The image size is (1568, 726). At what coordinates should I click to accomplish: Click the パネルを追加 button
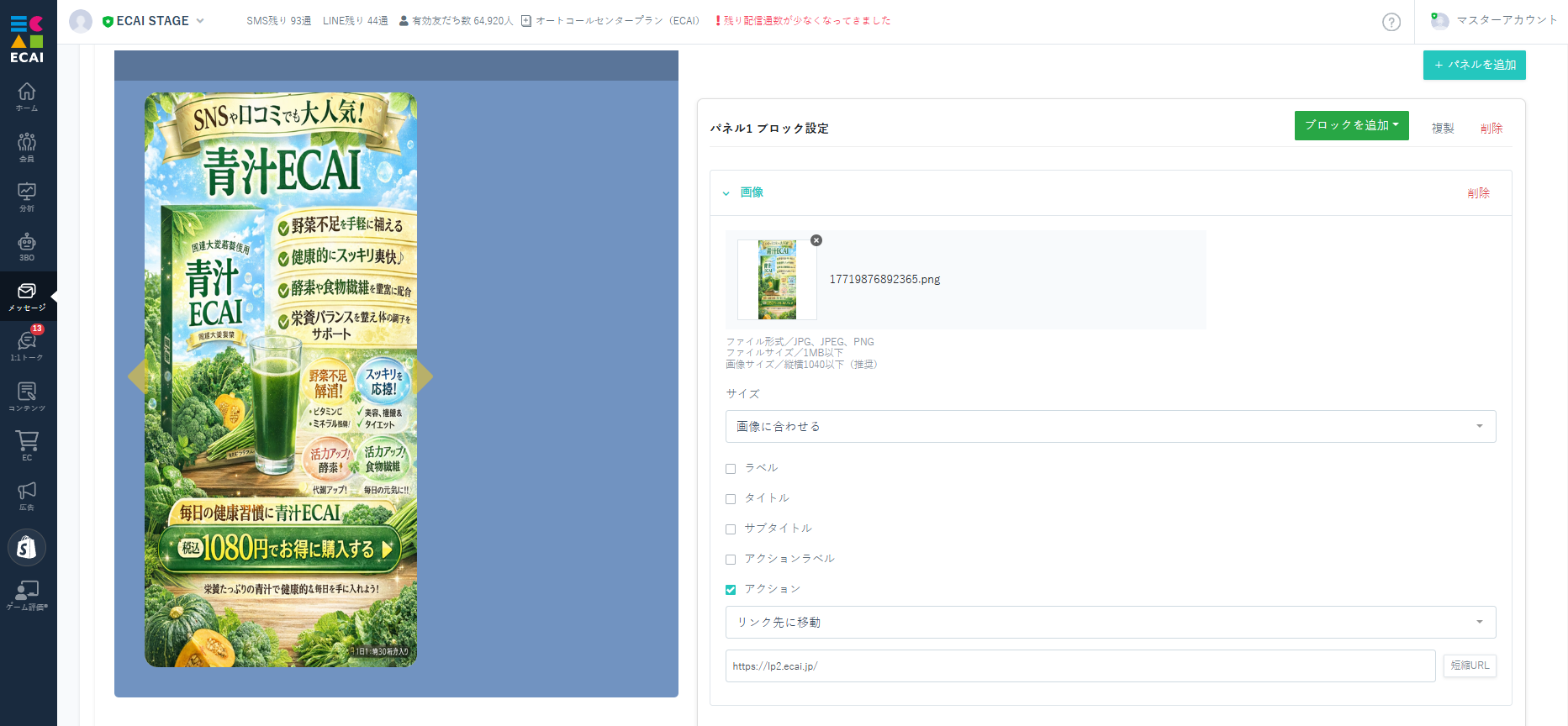tap(1474, 65)
